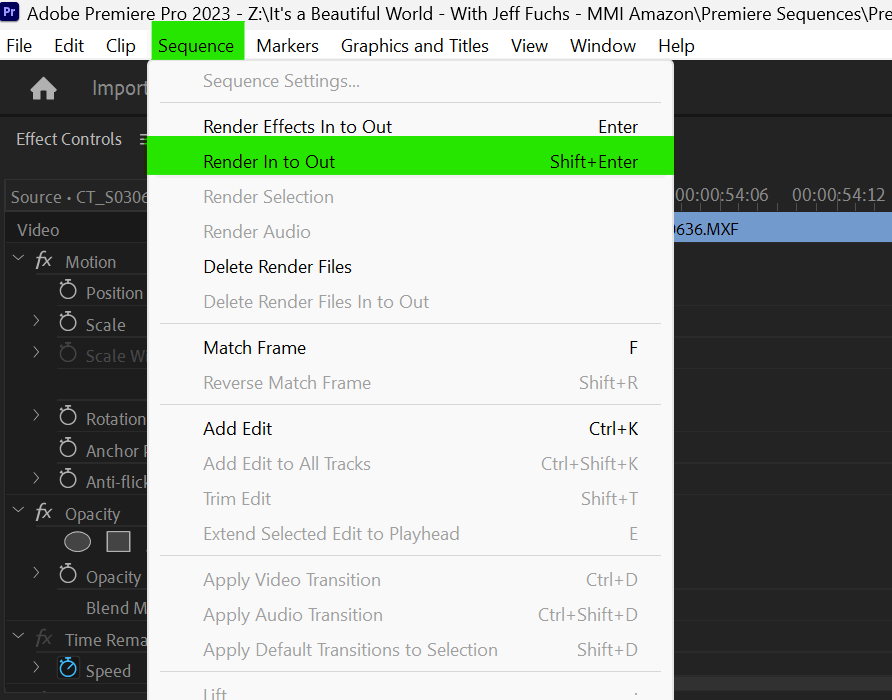This screenshot has height=700, width=892.
Task: Expand the Anti-flicker Filter property
Action: coord(36,478)
